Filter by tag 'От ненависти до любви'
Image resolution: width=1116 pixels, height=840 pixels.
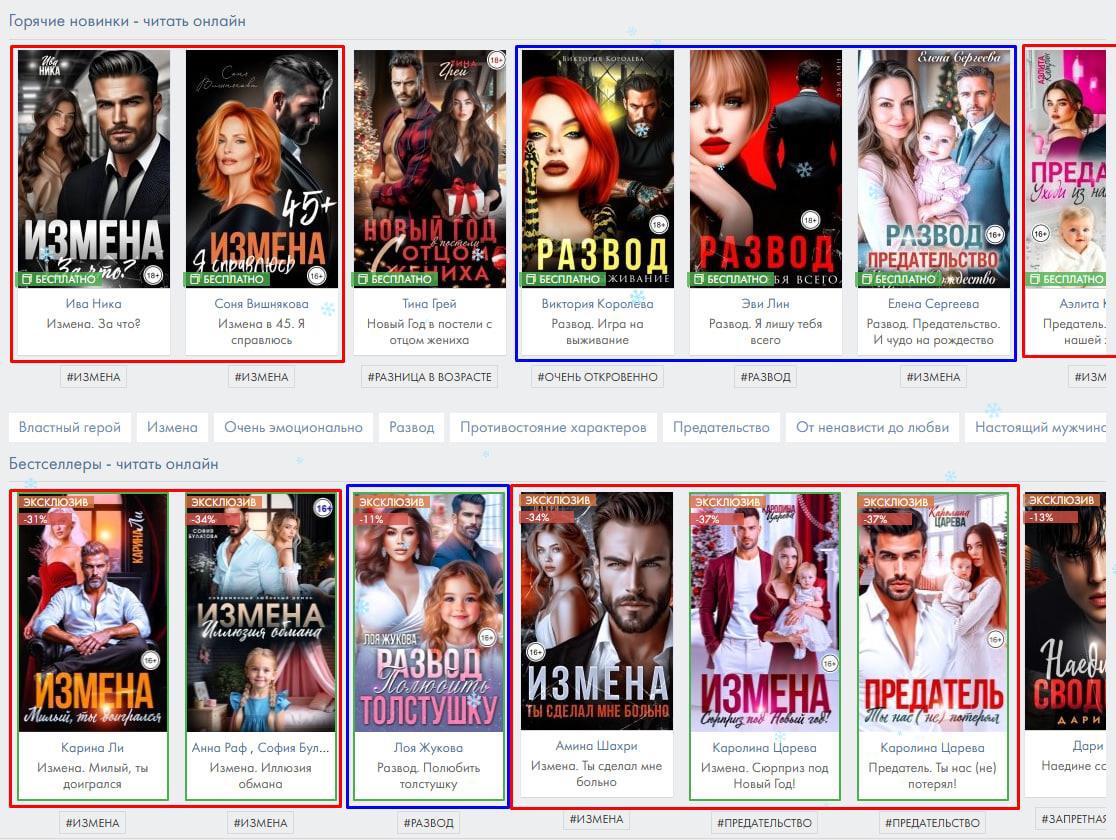click(873, 427)
